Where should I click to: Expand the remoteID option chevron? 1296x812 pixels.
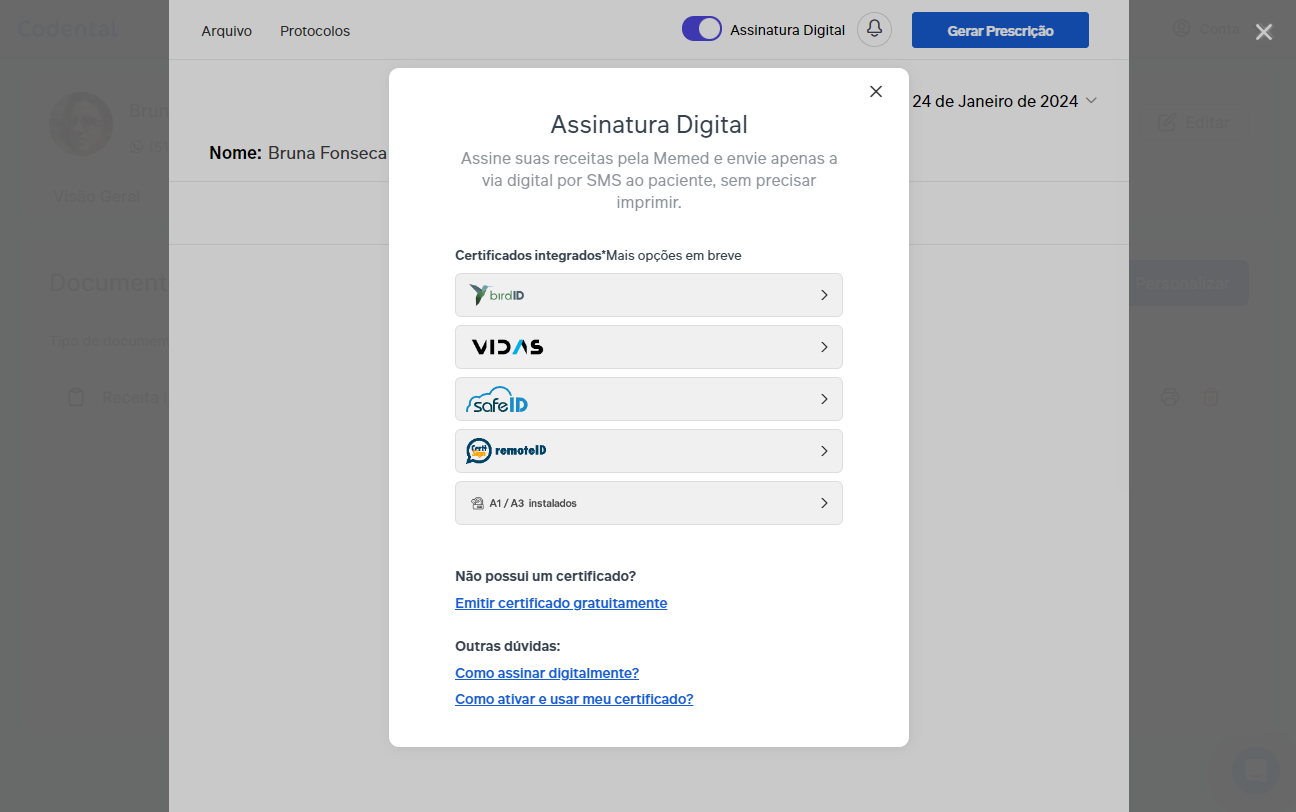point(824,451)
